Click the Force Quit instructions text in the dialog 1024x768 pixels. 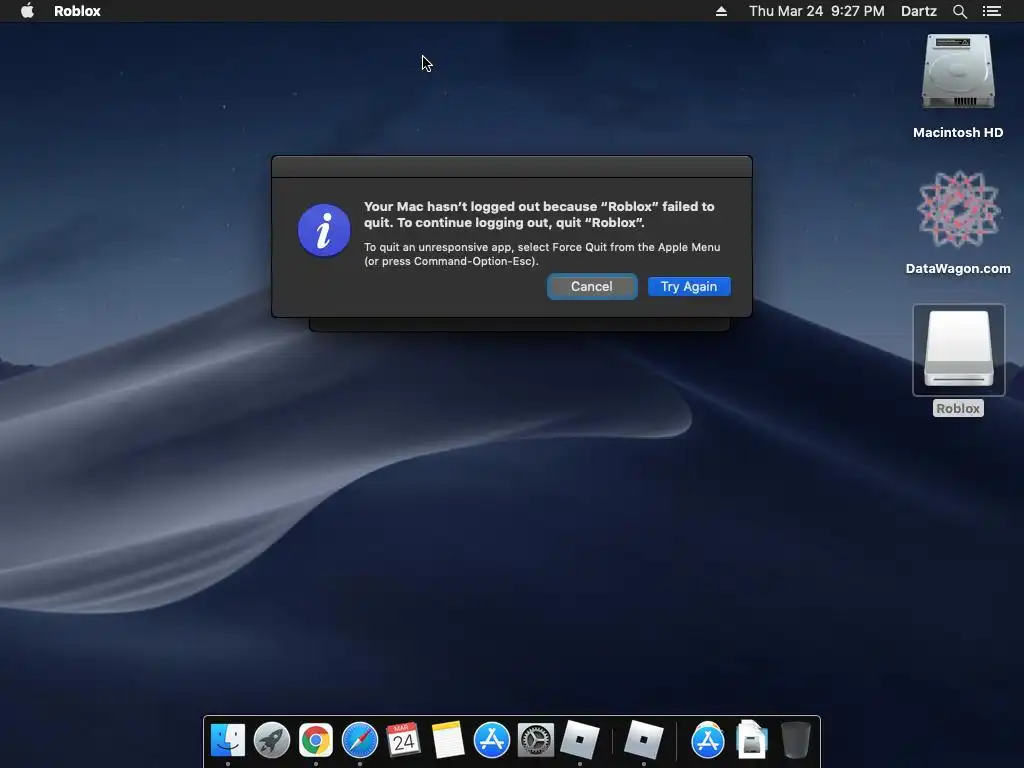[x=541, y=254]
